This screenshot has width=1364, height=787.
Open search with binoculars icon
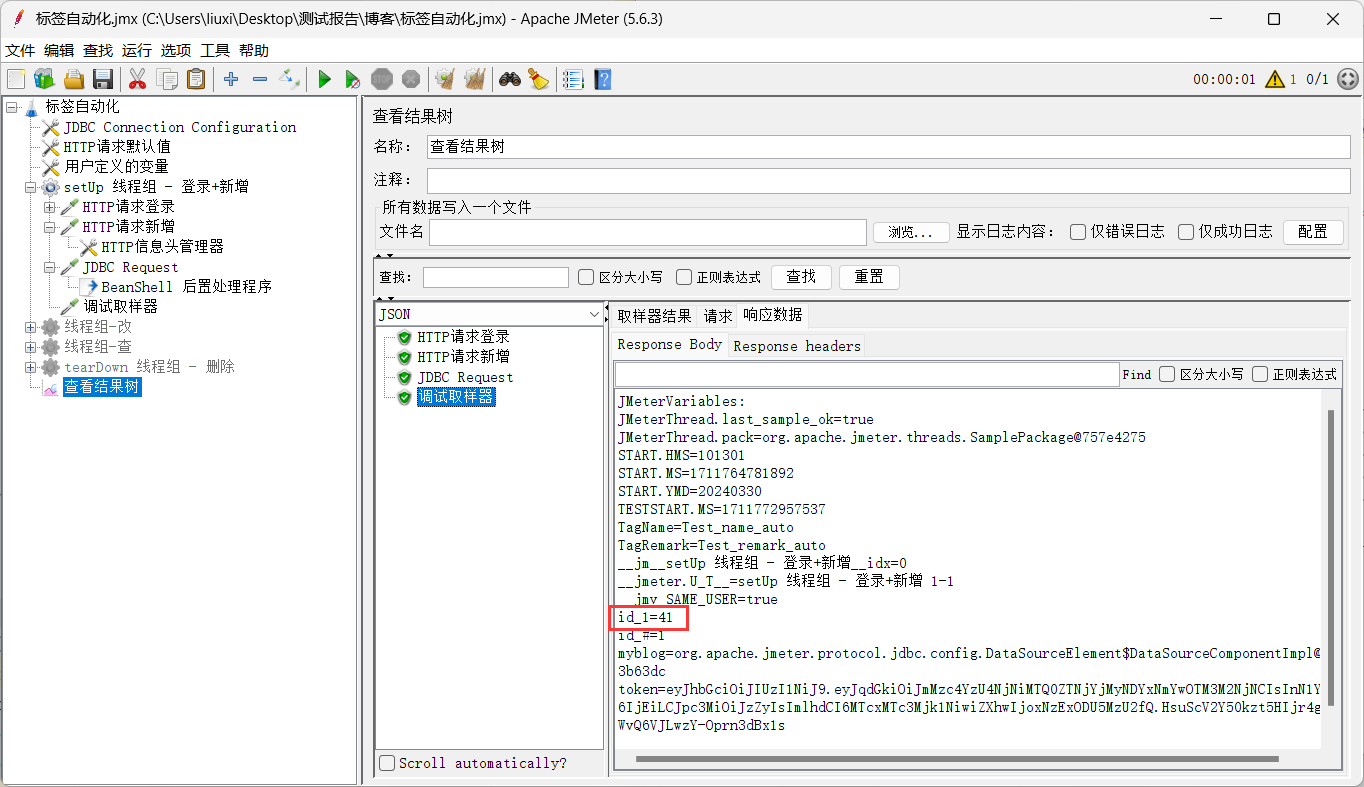click(x=510, y=79)
